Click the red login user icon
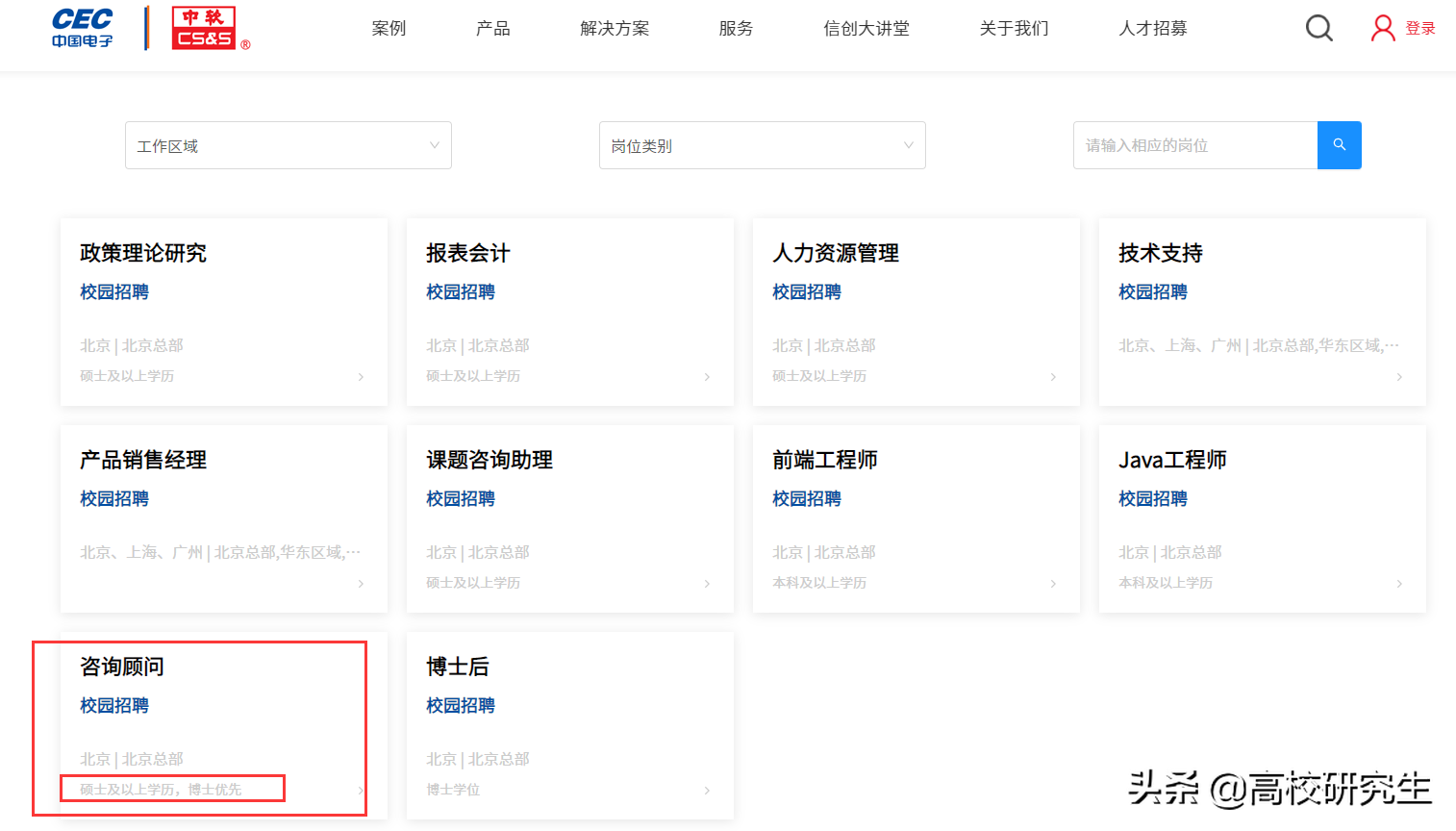1456x831 pixels. tap(1382, 28)
